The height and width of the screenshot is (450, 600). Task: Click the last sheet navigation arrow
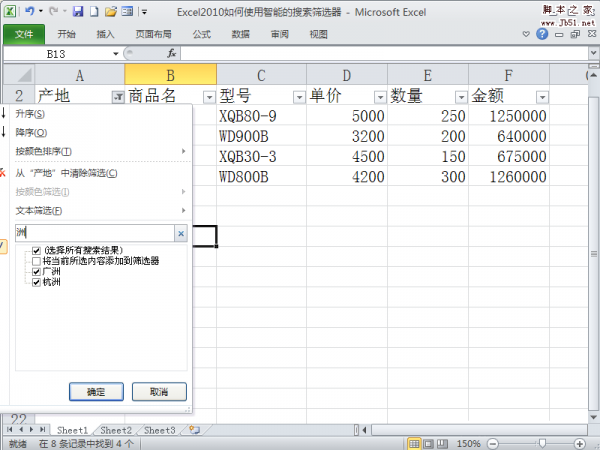click(x=42, y=430)
